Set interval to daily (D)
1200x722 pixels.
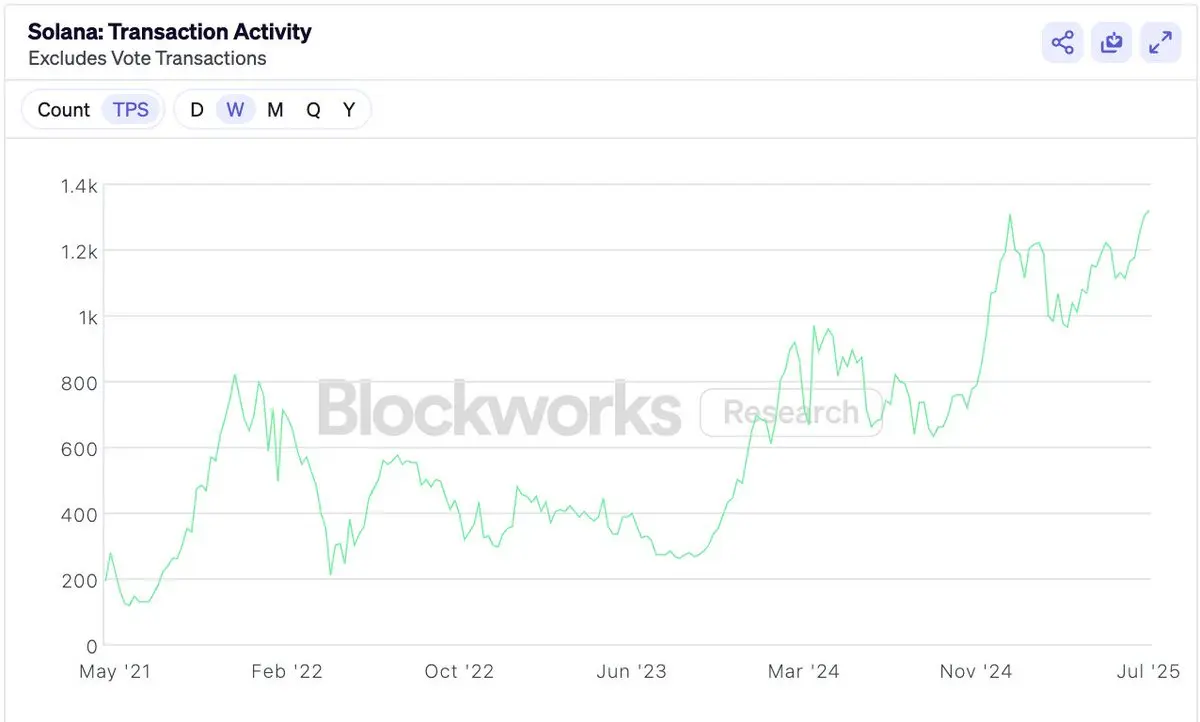click(x=197, y=110)
